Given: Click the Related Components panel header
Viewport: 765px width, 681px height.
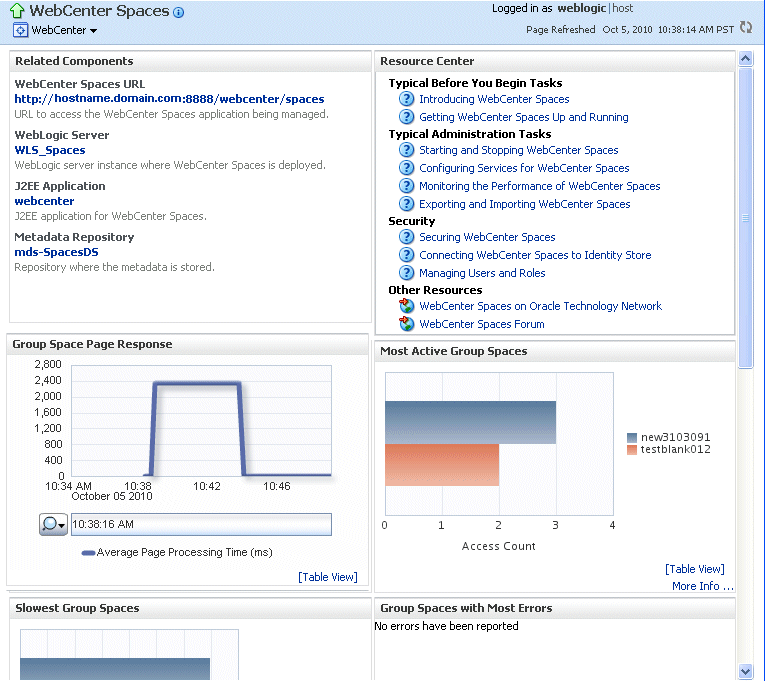Looking at the screenshot, I should [190, 61].
